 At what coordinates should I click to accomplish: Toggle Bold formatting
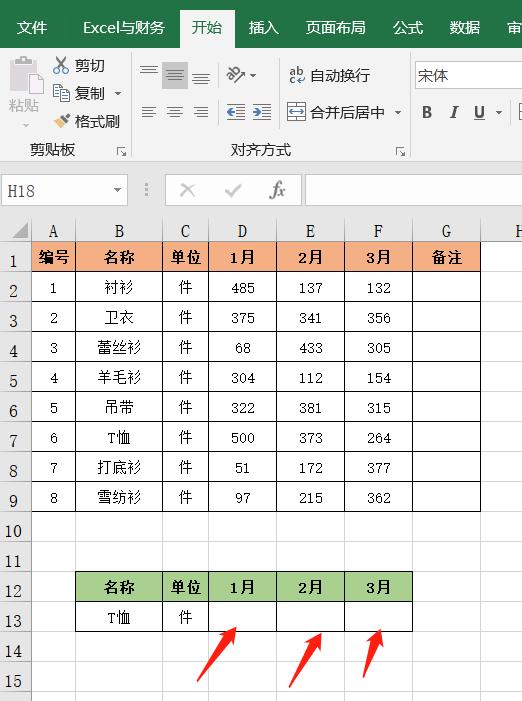(x=427, y=112)
